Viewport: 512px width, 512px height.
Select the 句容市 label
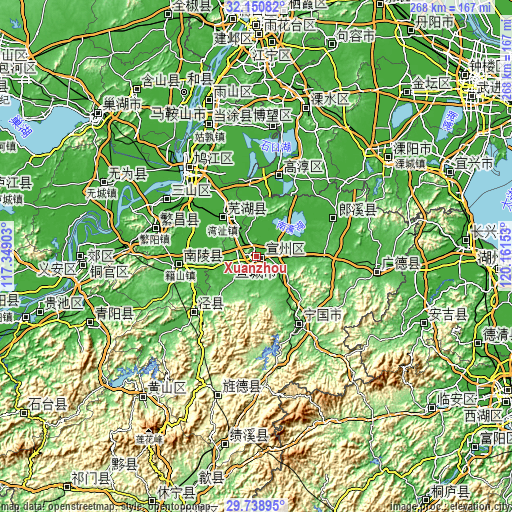[x=356, y=36]
